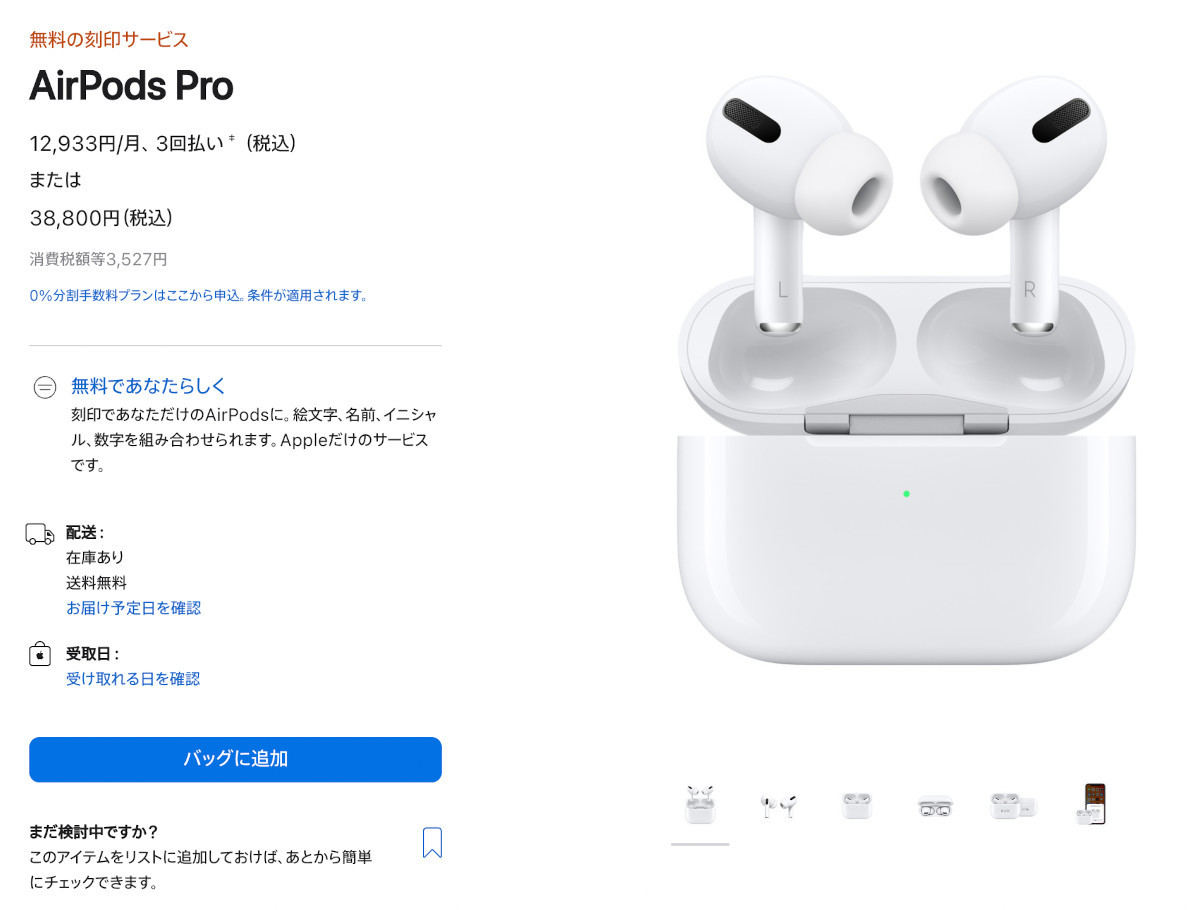Viewport: 1200px width, 910px height.
Task: Click the 38,800円(税込) price text
Action: pos(101,218)
